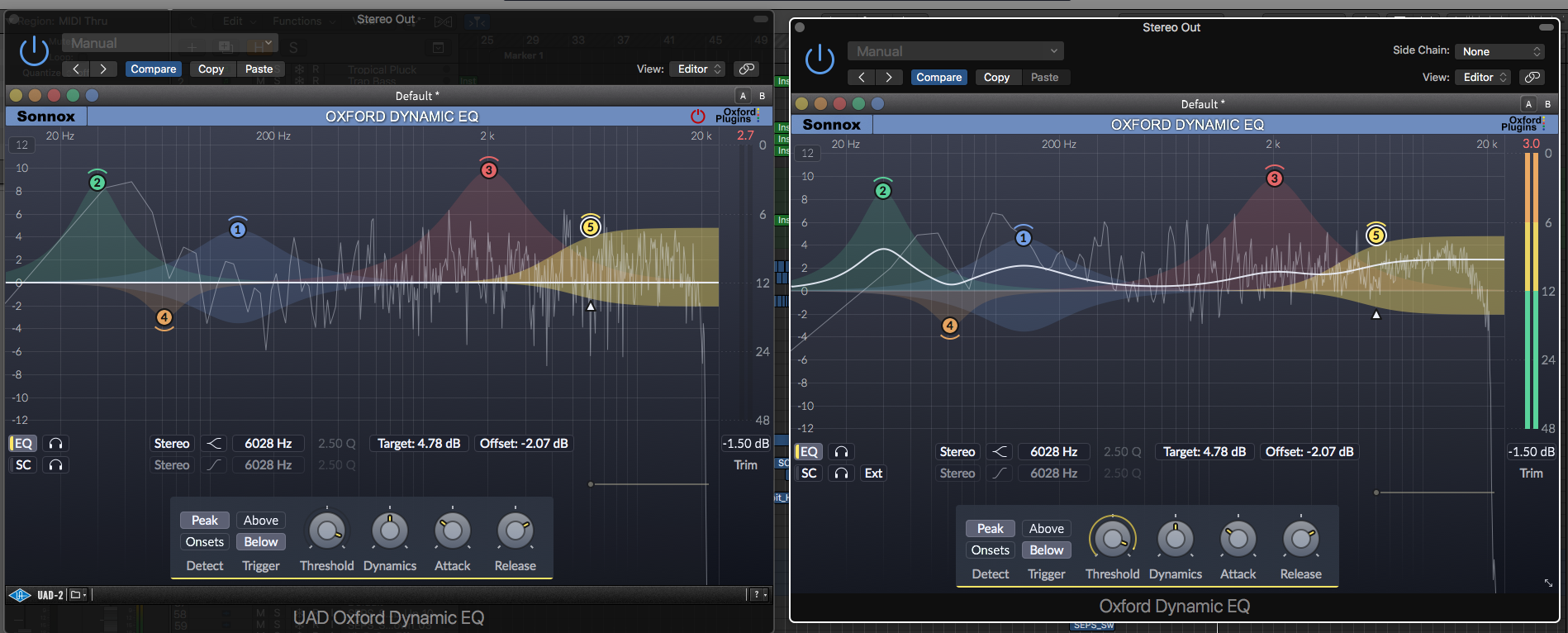
Task: Click Target 4.78 dB field in right plugin
Action: click(1205, 452)
